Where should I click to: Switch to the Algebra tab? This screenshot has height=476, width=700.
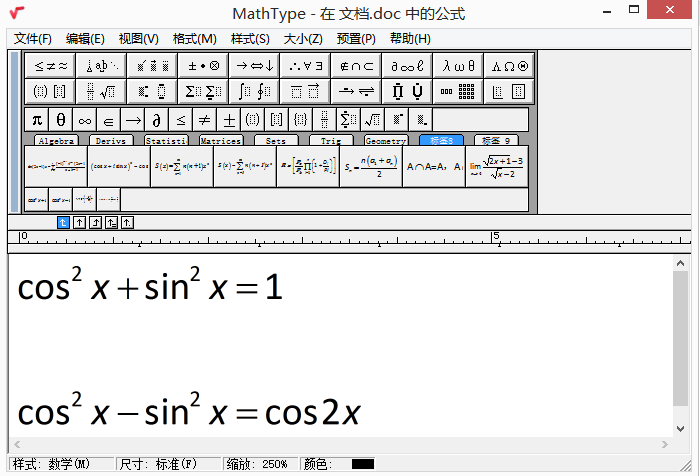click(56, 141)
